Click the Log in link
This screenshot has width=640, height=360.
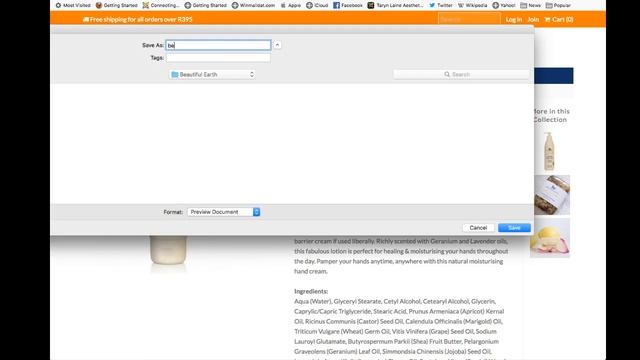click(513, 19)
